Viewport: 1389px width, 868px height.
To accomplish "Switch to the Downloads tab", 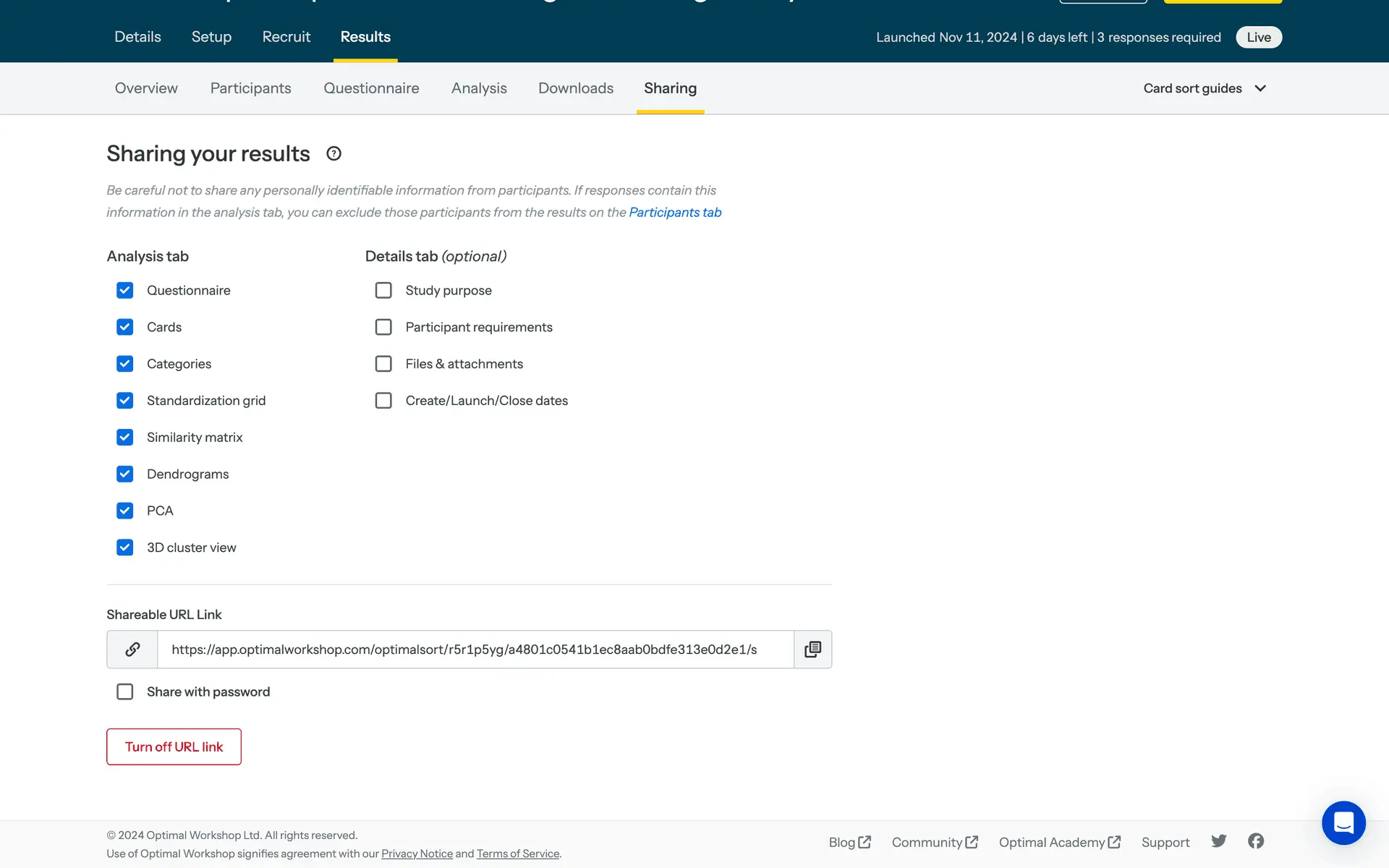I will (575, 88).
